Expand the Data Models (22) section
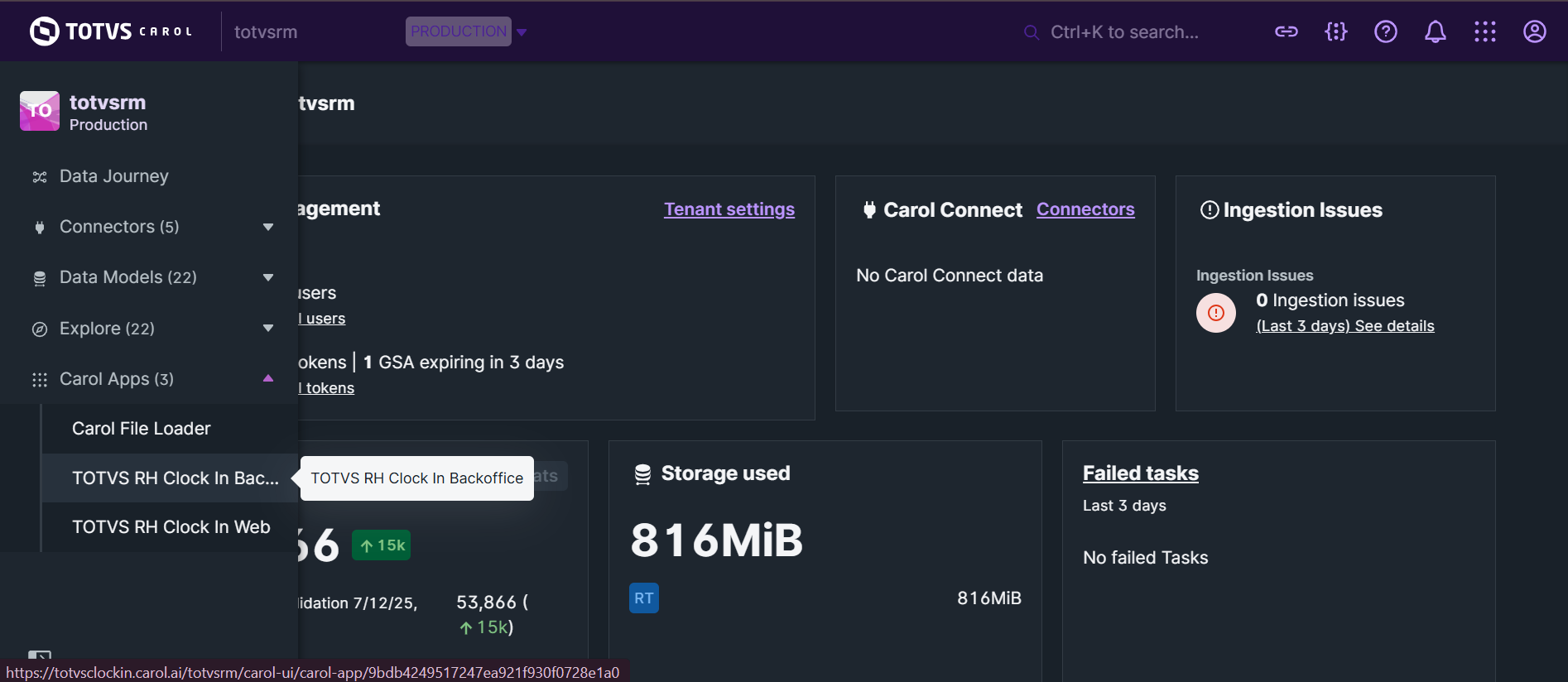This screenshot has width=1568, height=682. tap(267, 277)
